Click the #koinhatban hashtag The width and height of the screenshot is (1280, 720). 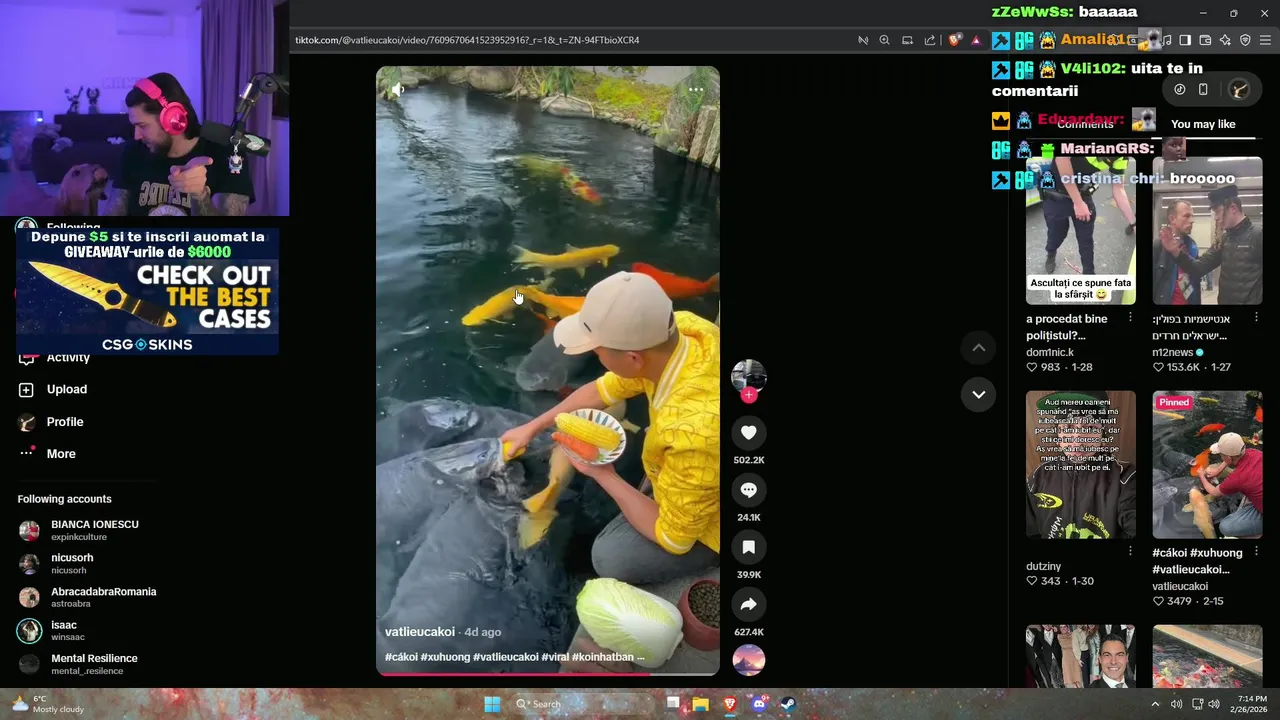[603, 657]
